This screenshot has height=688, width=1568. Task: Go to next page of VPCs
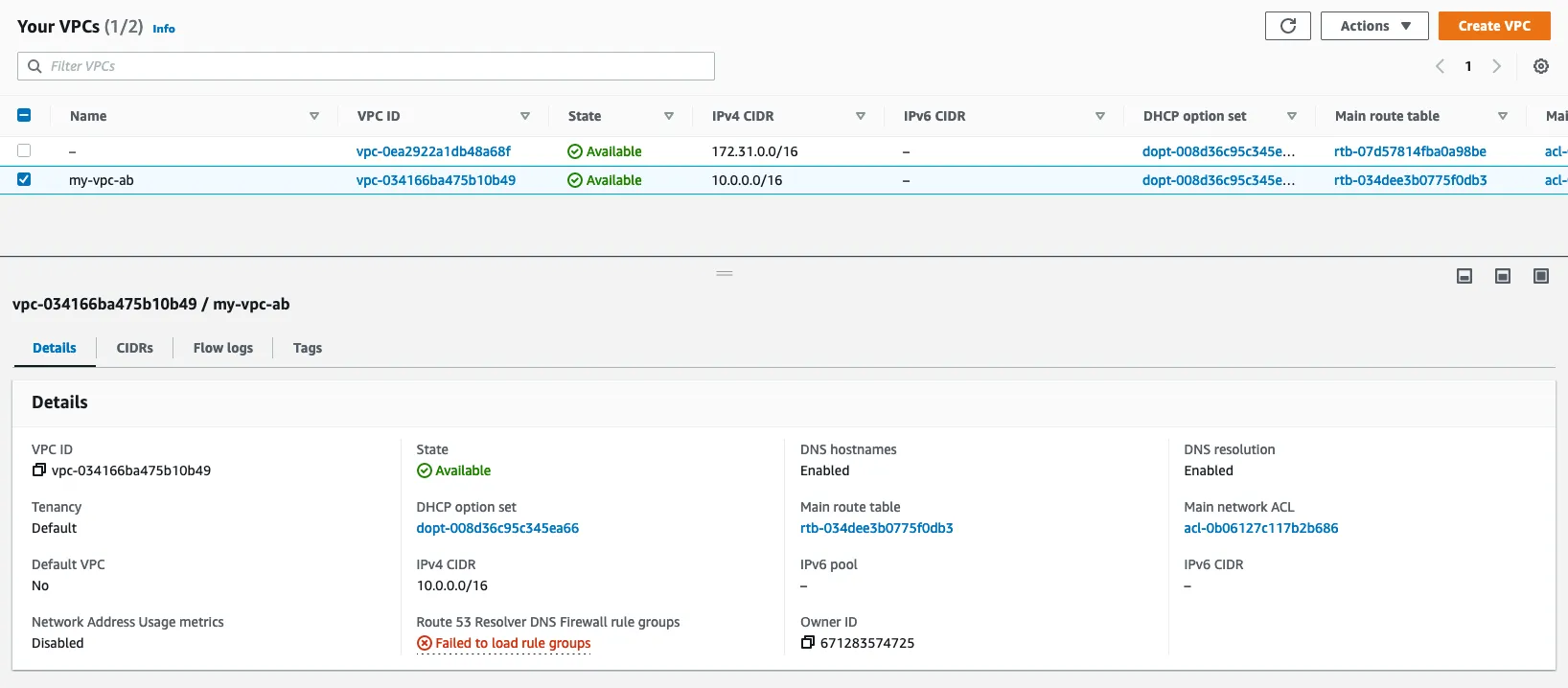1496,66
